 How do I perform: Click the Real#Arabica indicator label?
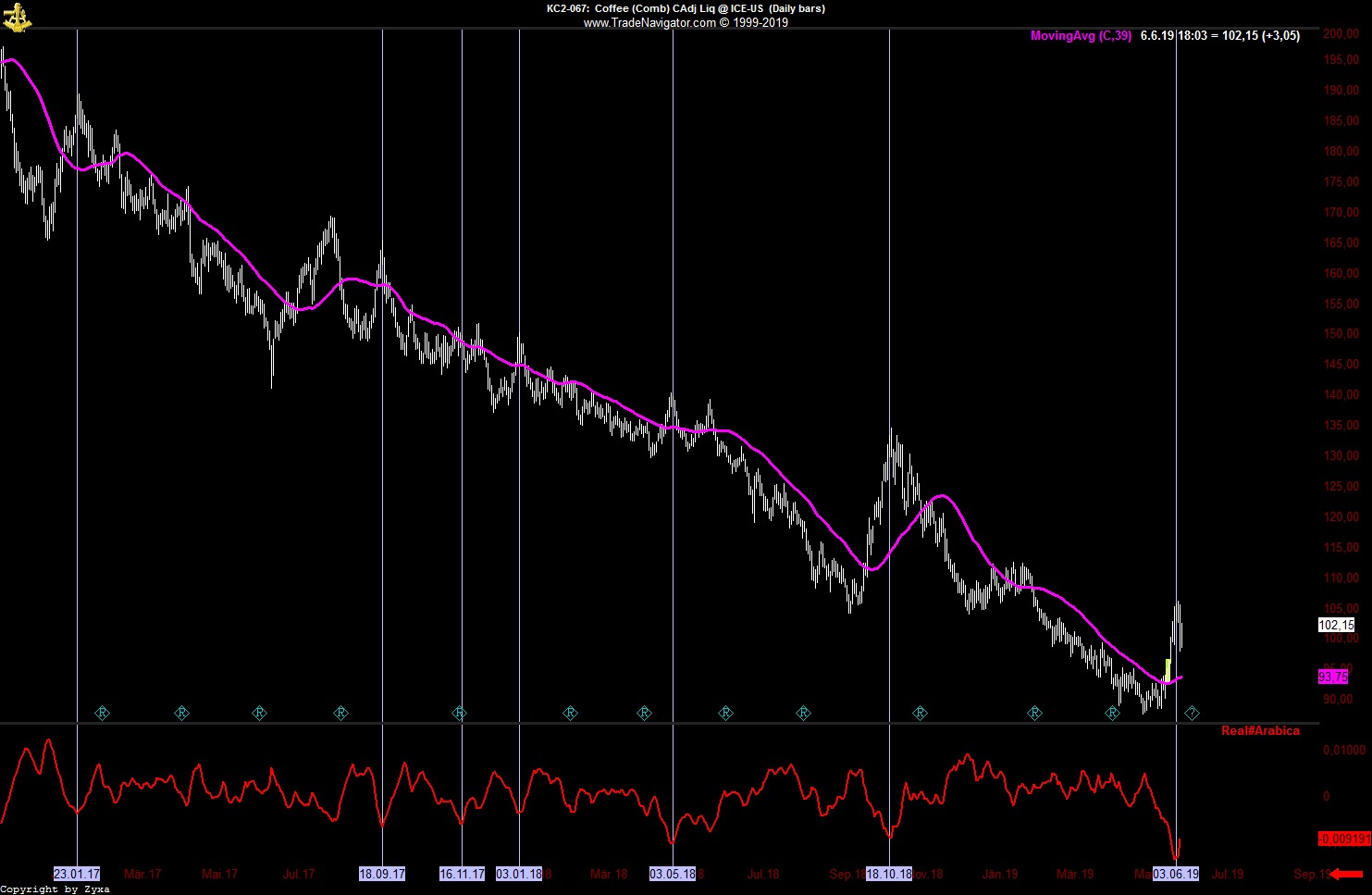point(1260,731)
